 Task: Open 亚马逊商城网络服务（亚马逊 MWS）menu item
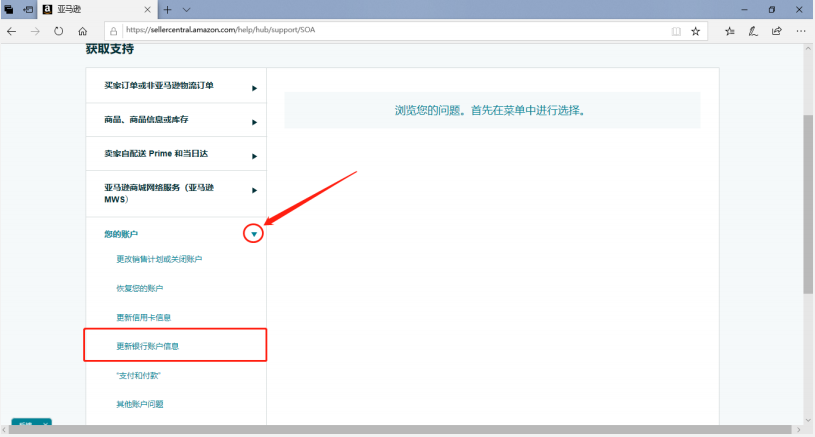tap(176, 194)
